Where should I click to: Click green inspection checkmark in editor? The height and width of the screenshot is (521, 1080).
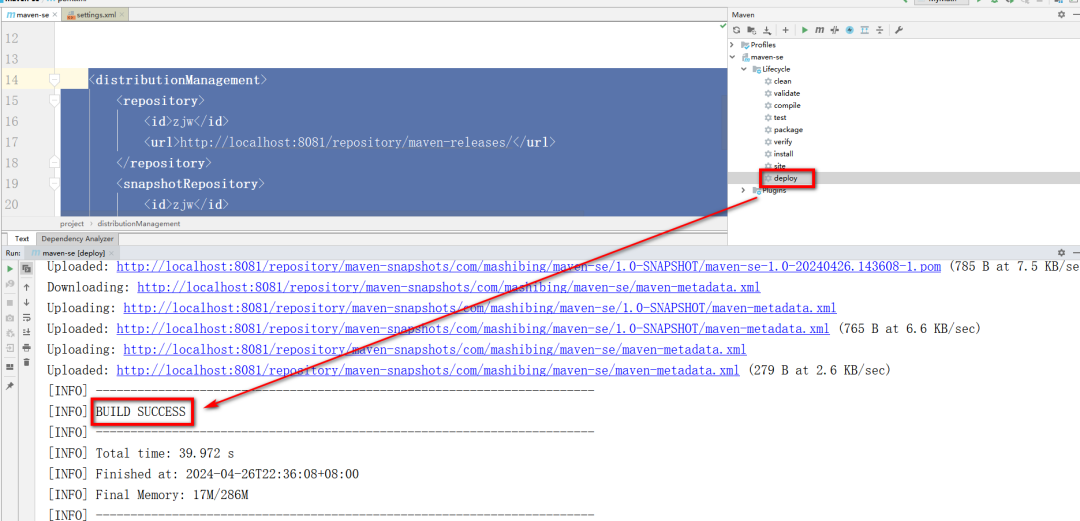[x=723, y=25]
